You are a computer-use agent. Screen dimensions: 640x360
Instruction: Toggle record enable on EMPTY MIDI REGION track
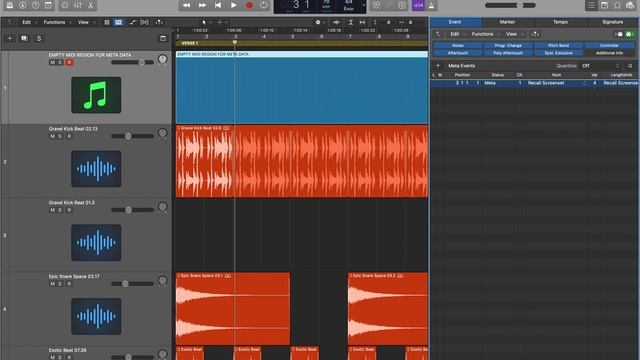(69, 62)
